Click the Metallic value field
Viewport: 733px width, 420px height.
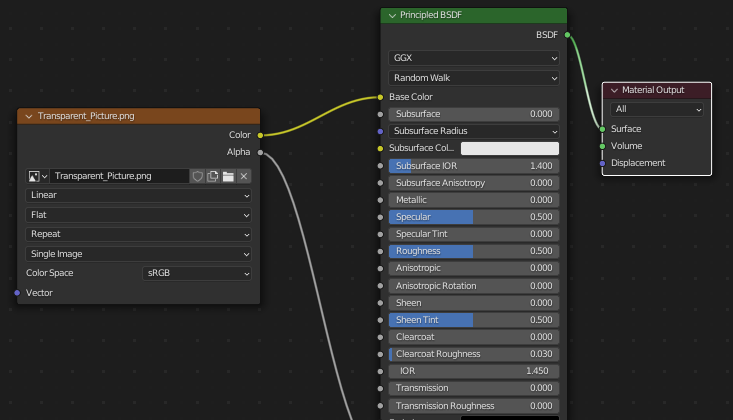474,200
